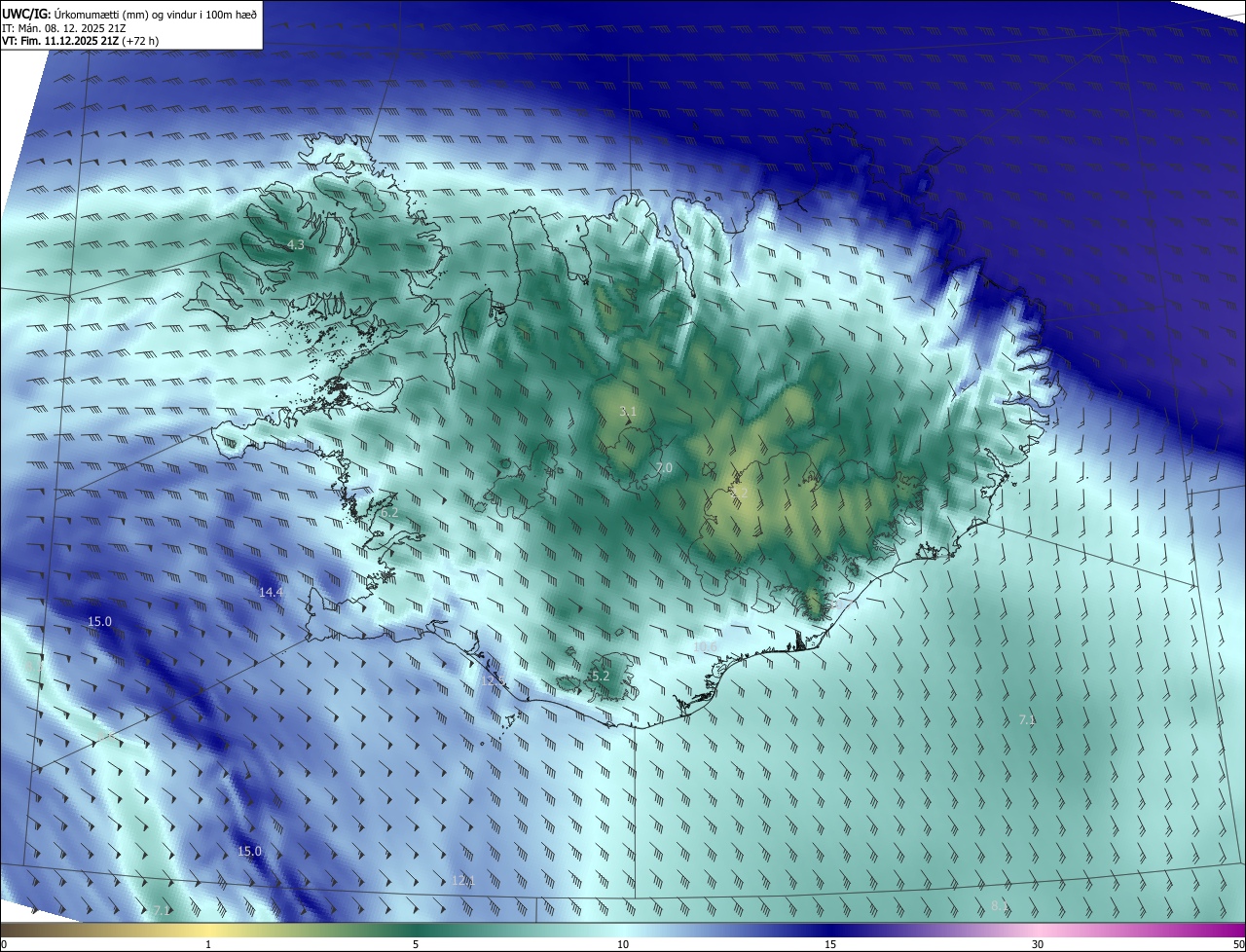Click the colorbar tick label 15
This screenshot has height=952, width=1246.
pyautogui.click(x=830, y=944)
